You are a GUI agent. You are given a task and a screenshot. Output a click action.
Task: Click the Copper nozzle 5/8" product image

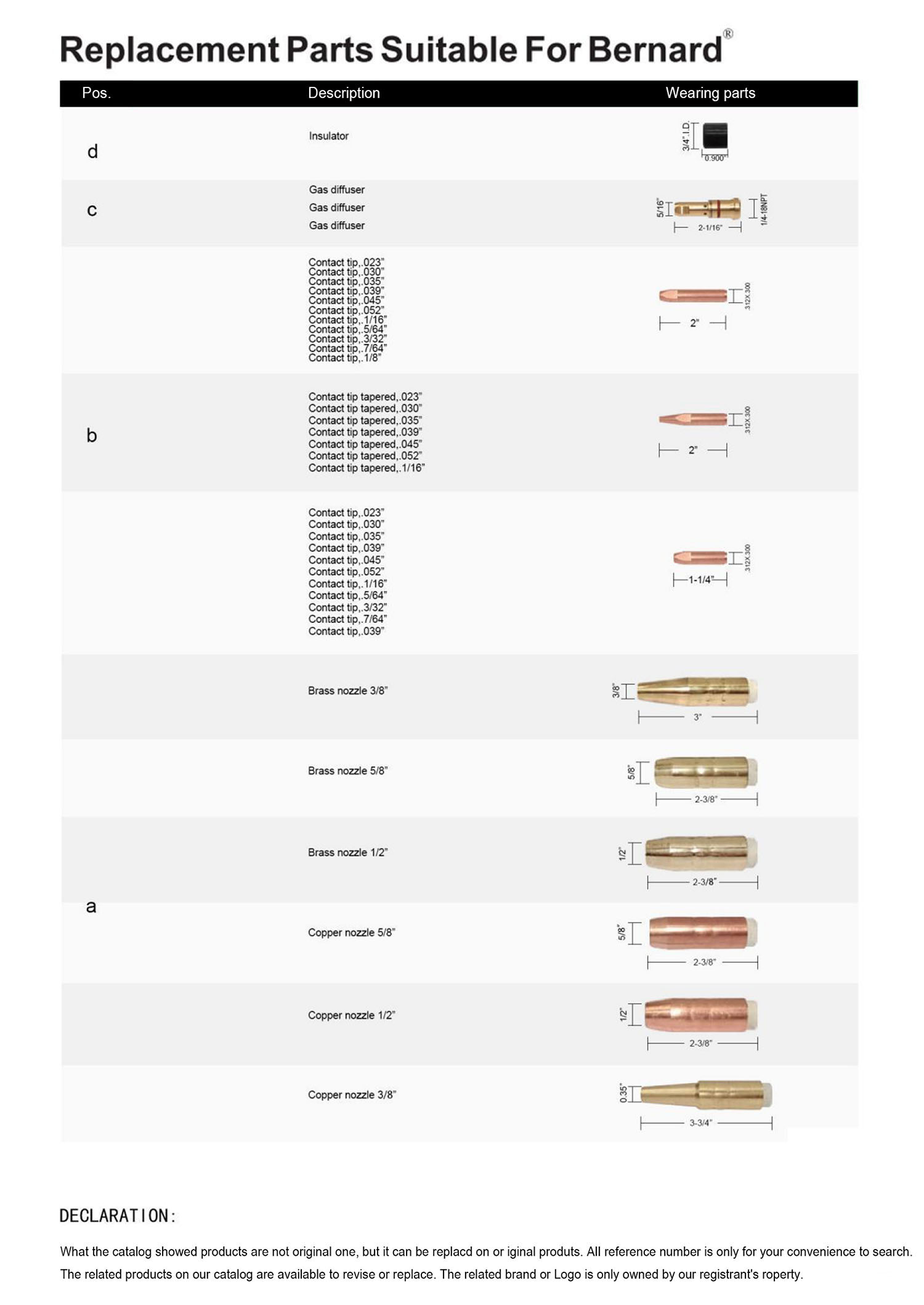coord(702,933)
